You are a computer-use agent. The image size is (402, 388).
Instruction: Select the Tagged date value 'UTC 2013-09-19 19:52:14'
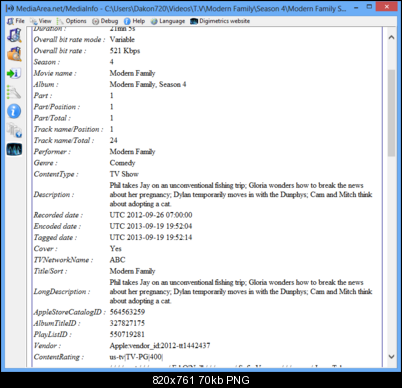(151, 237)
